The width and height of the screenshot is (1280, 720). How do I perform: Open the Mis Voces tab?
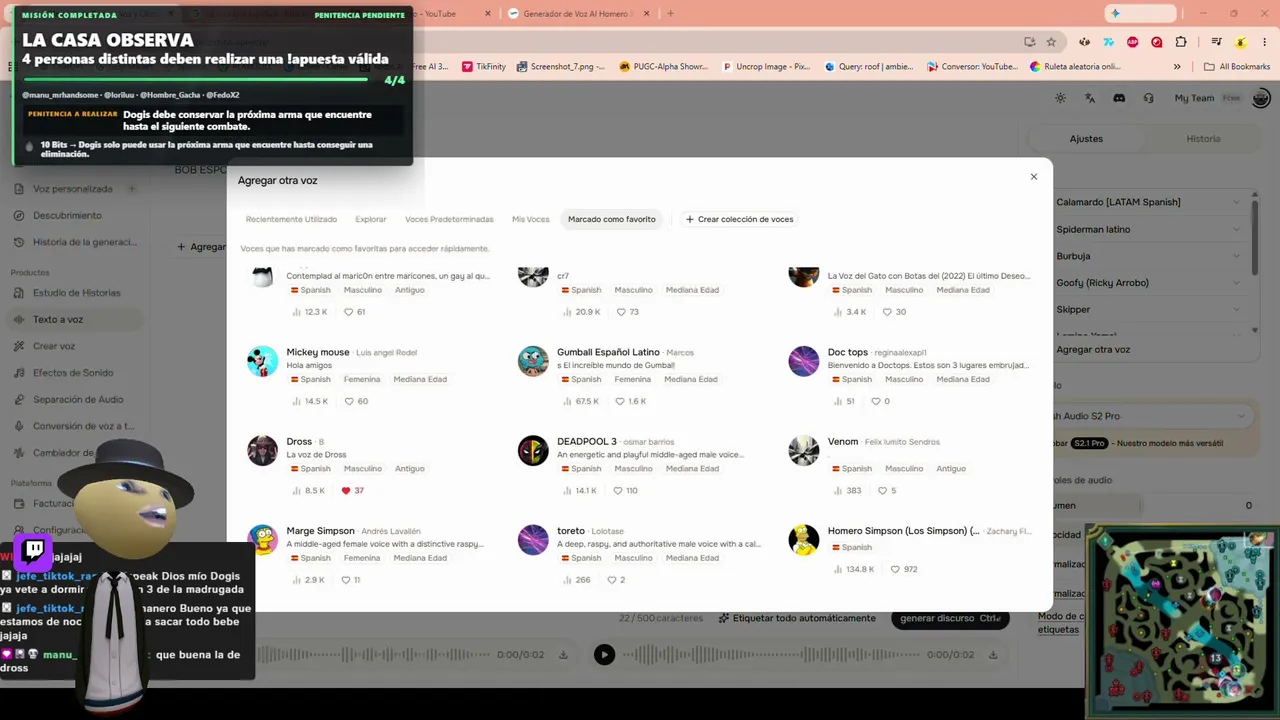point(531,219)
